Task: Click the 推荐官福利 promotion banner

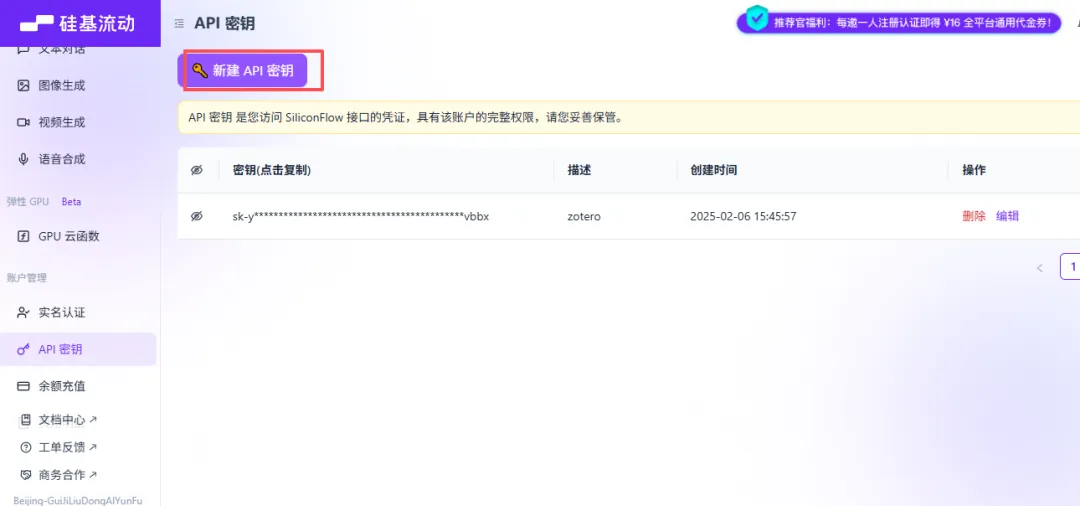Action: [899, 22]
